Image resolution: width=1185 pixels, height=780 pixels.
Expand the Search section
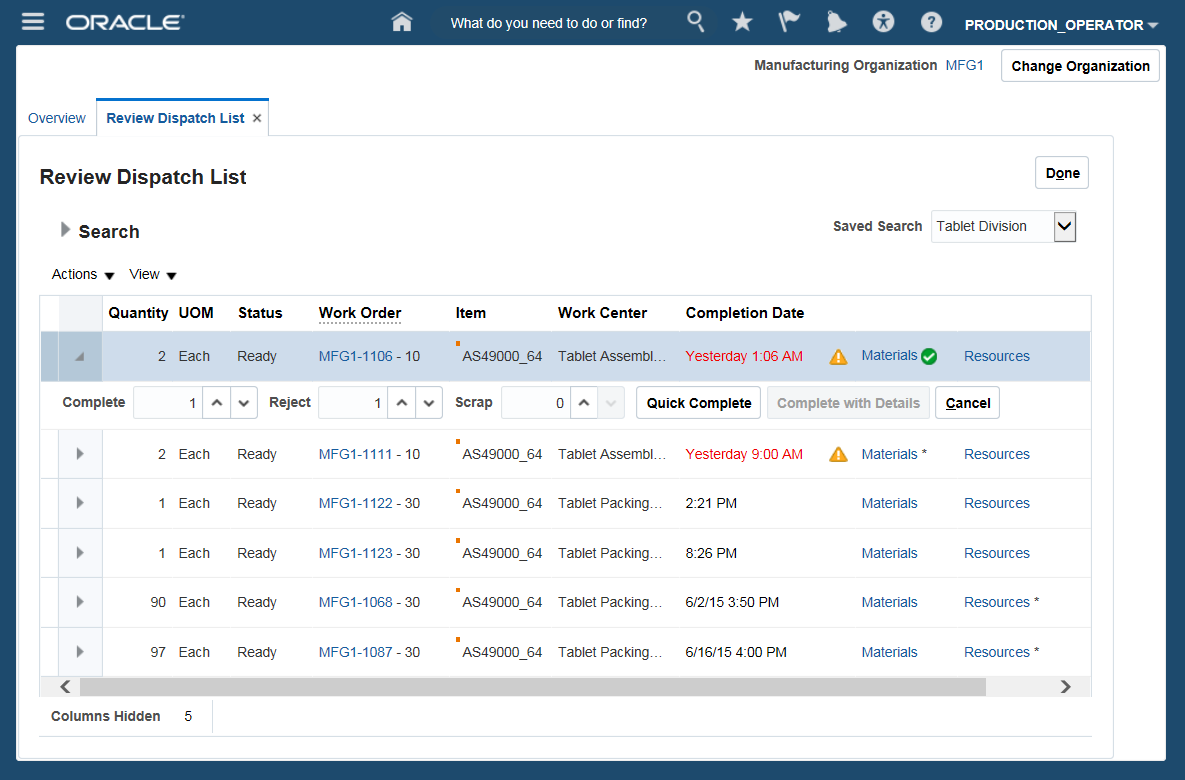pyautogui.click(x=66, y=230)
